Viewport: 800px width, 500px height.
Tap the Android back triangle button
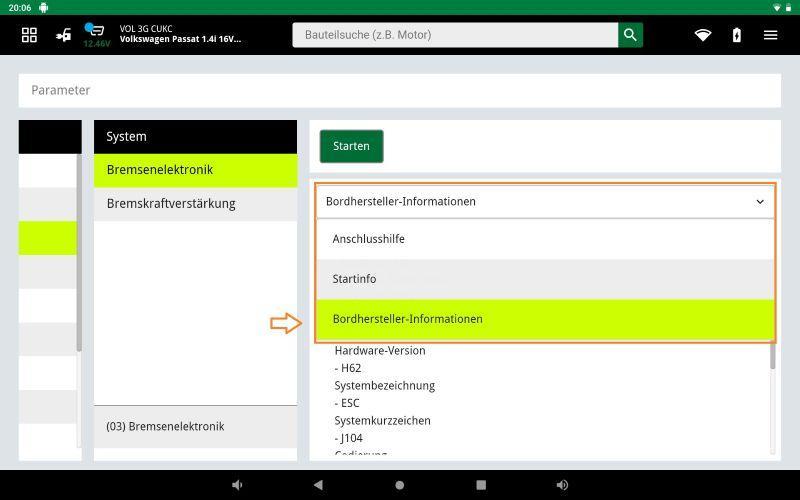(318, 485)
